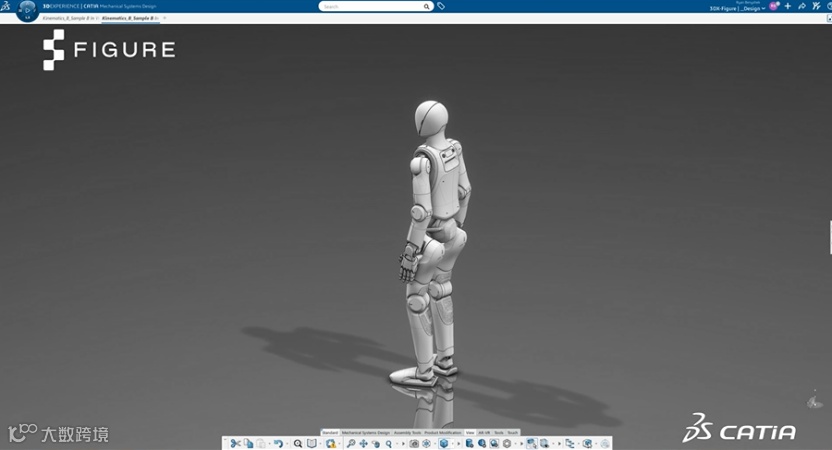Viewport: 832px width, 450px height.
Task: Click the blue sphere display icon
Action: point(482,444)
